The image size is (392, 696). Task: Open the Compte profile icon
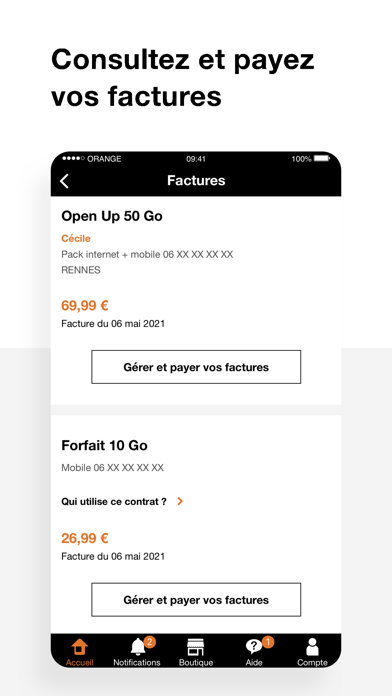coord(312,647)
